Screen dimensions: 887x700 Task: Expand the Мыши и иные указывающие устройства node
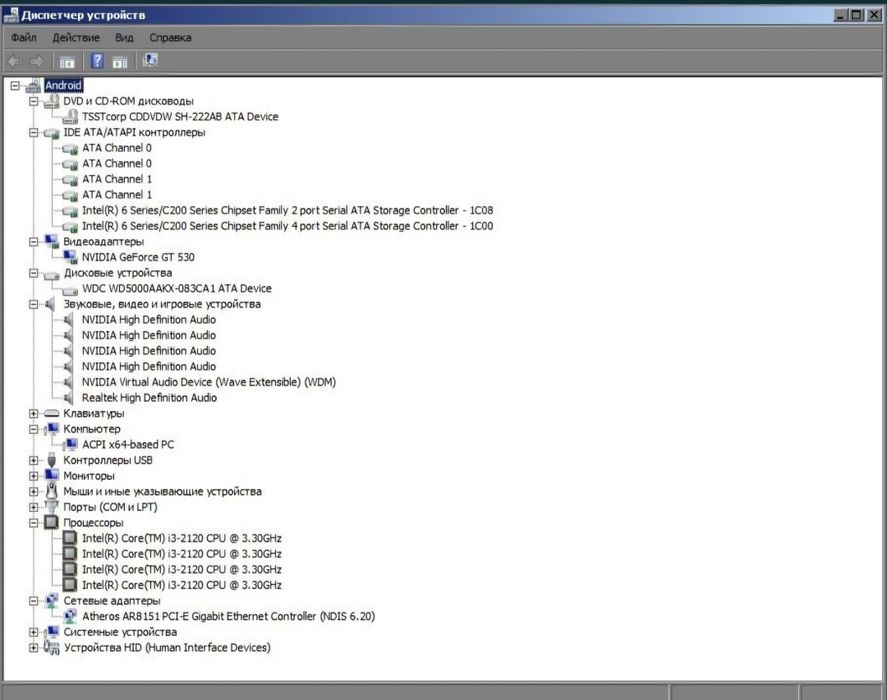(x=33, y=492)
